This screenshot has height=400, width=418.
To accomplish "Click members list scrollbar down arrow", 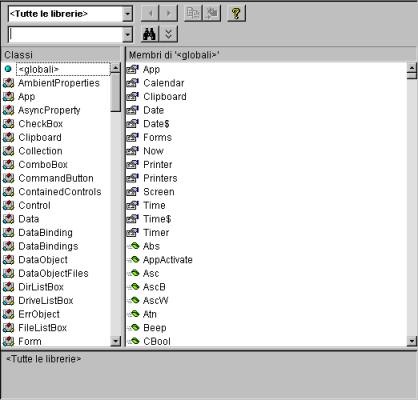I will point(412,341).
